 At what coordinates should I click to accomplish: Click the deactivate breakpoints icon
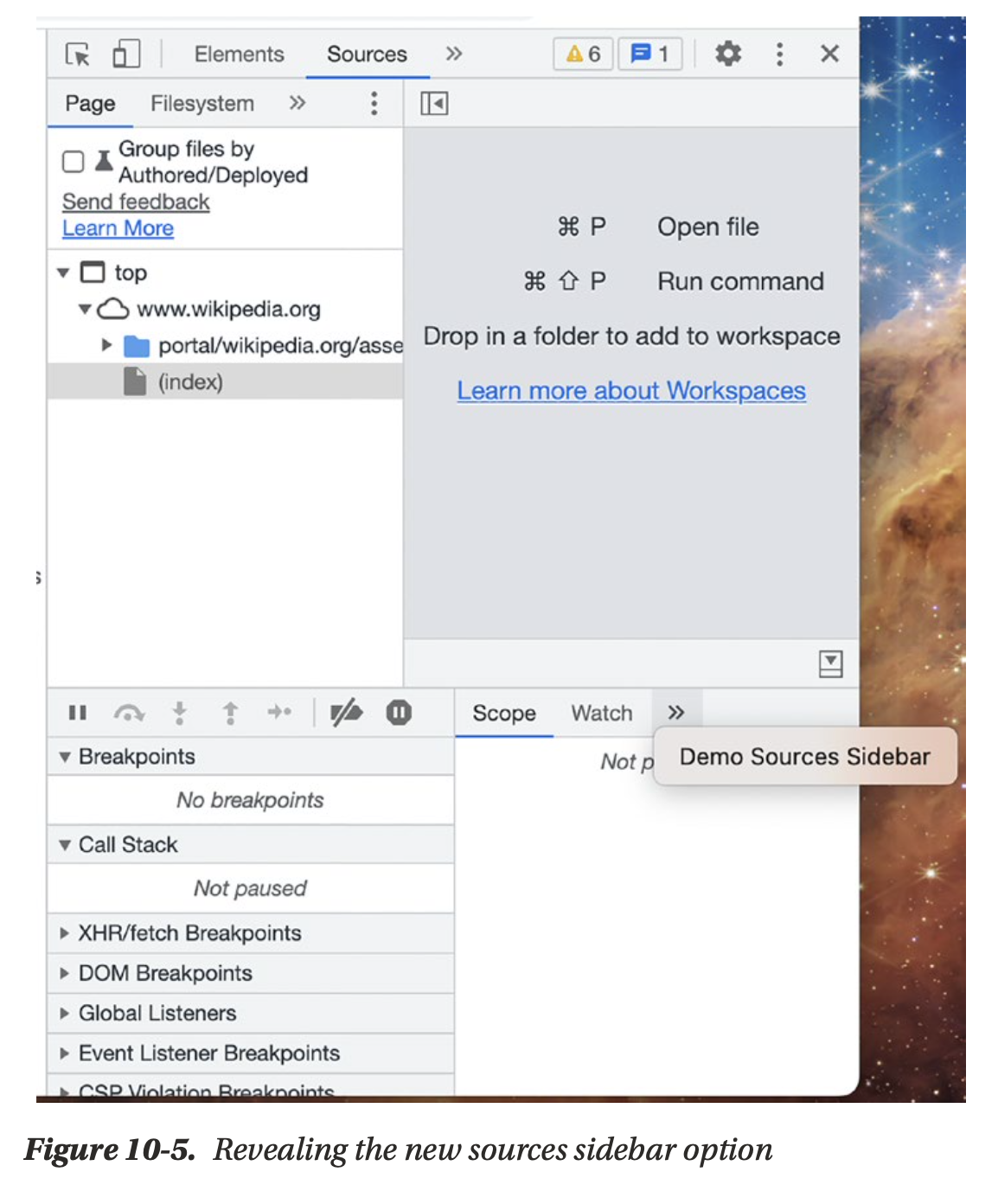click(x=346, y=713)
